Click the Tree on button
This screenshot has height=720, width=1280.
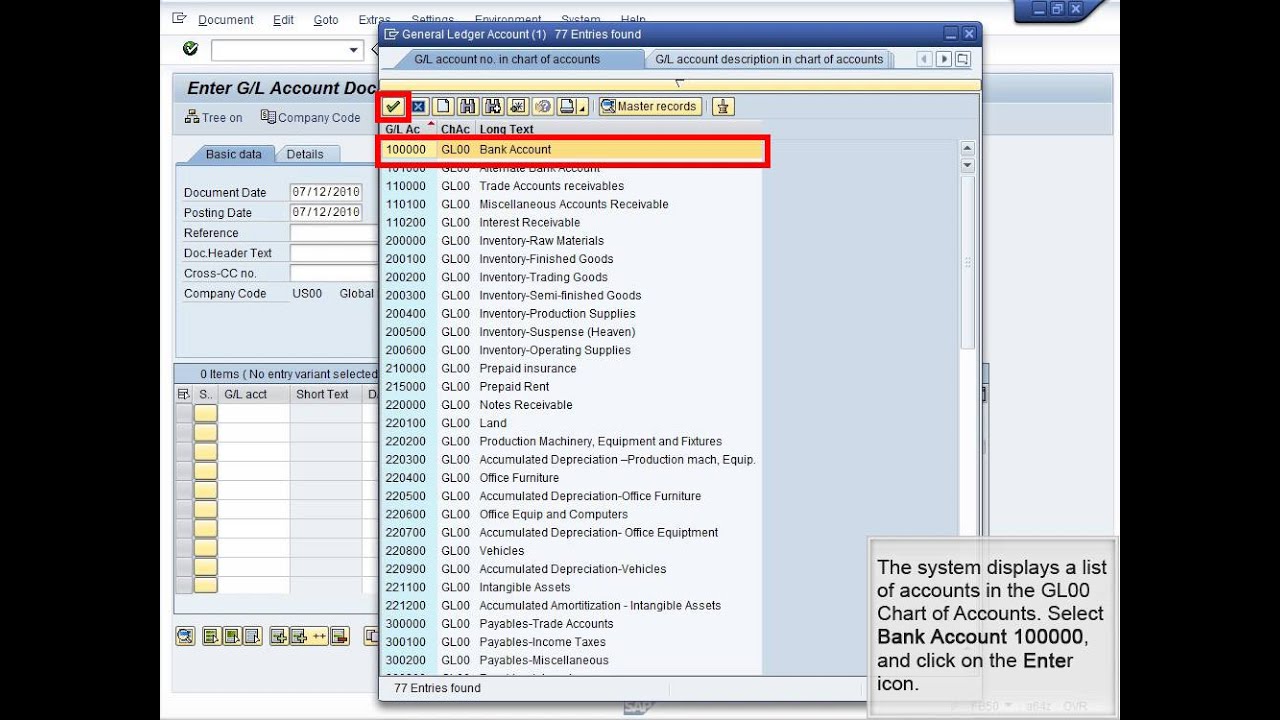click(x=213, y=117)
